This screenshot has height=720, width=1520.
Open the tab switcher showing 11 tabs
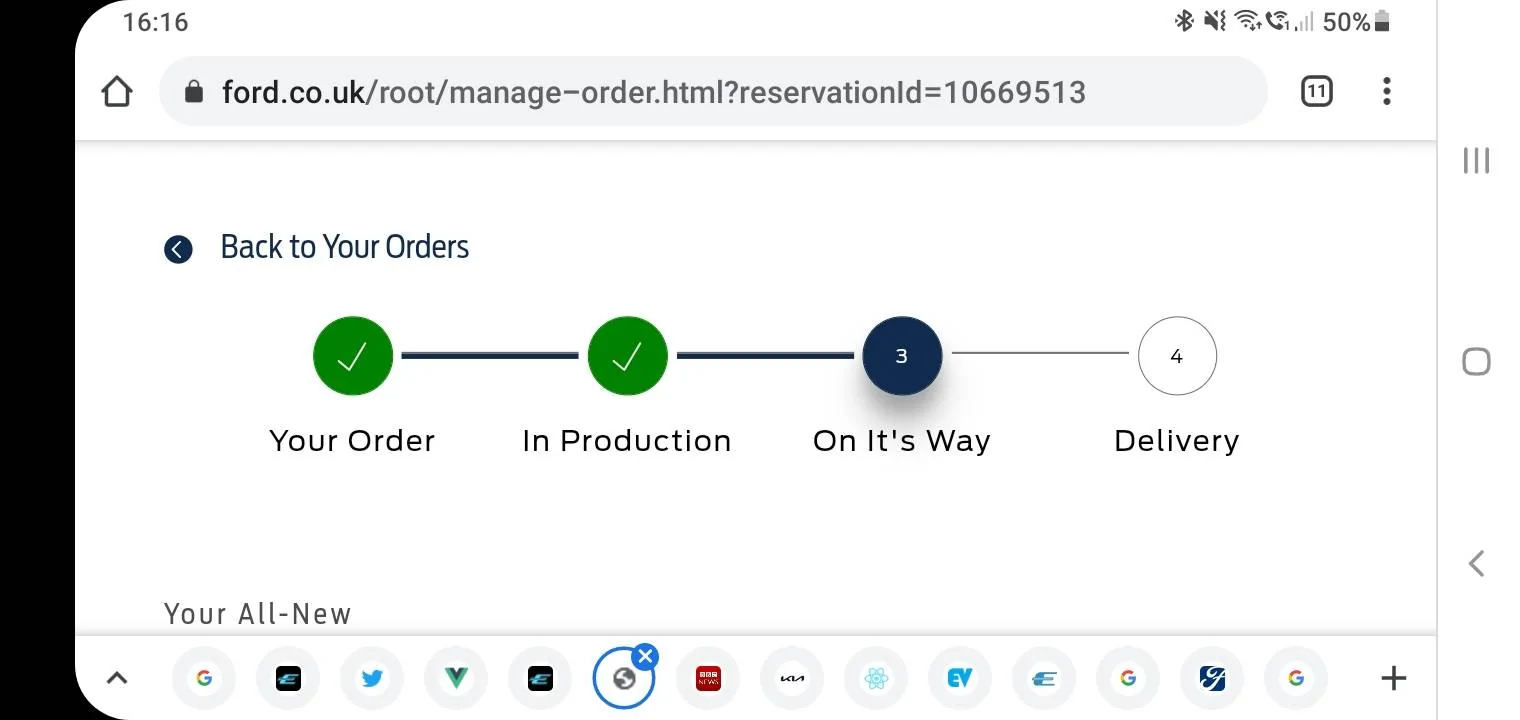pos(1317,92)
